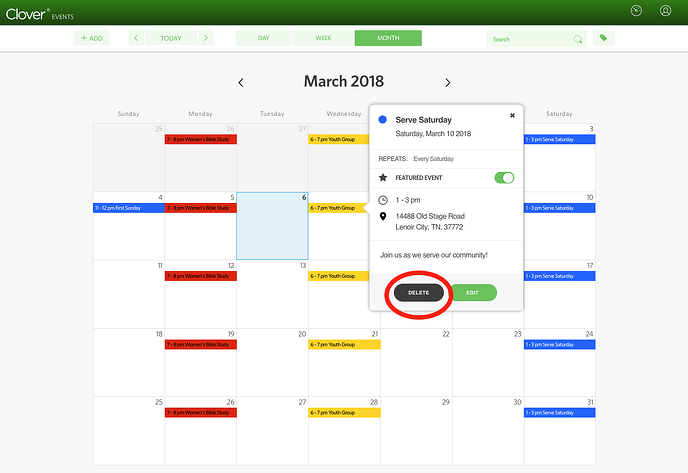Open the Clover Events logo
The width and height of the screenshot is (688, 473).
39,14
